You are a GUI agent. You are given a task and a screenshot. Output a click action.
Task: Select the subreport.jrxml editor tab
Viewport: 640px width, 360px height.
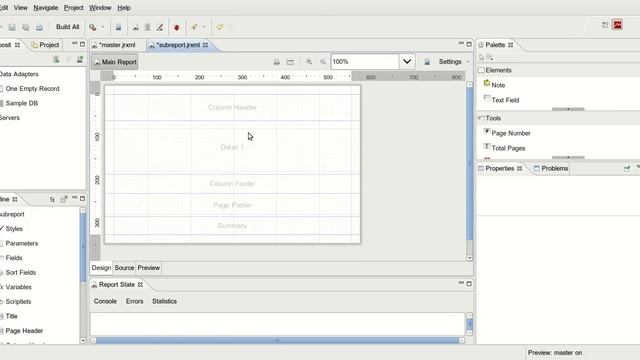point(178,45)
